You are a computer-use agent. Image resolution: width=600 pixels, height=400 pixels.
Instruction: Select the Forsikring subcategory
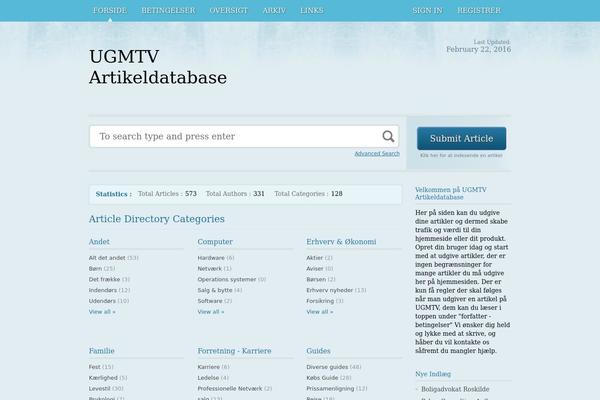[320, 301]
